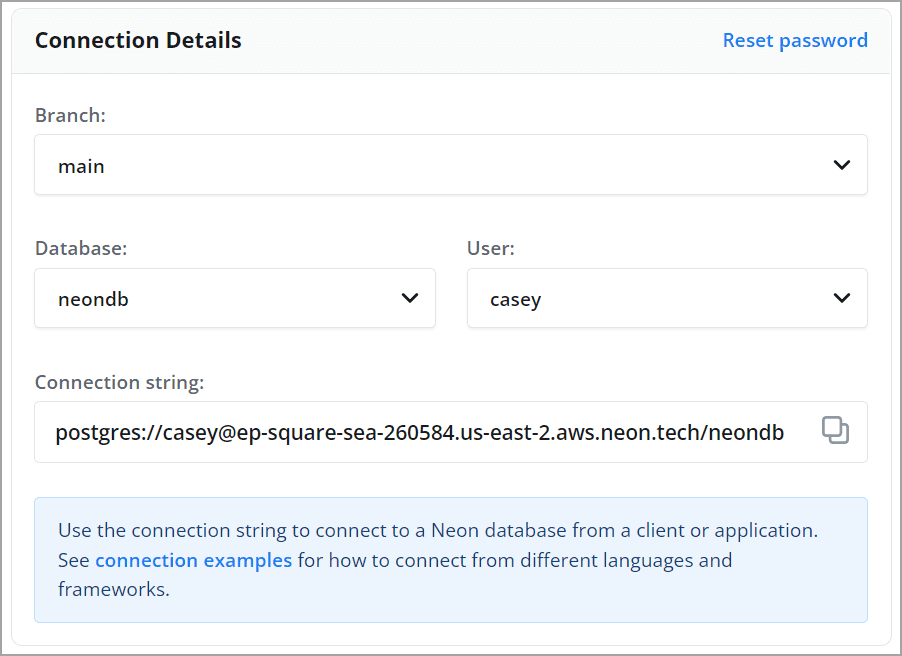Open the User dropdown showing casey

point(667,298)
